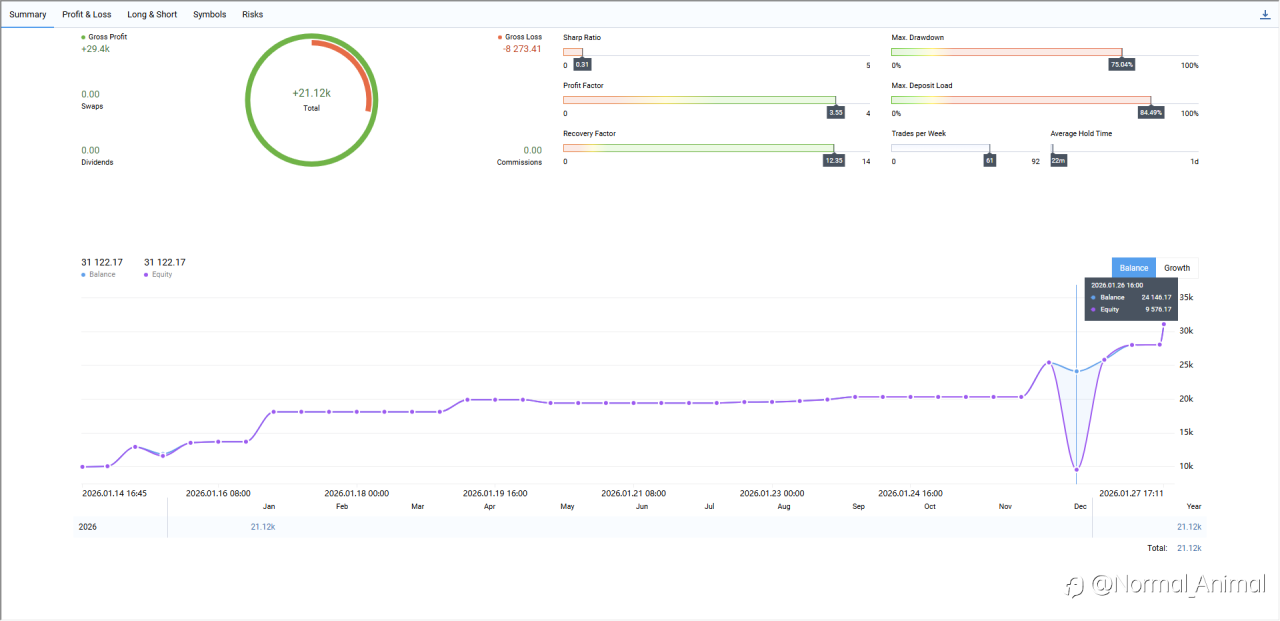Click the Max. Drawdown 75.04% marker
Viewport: 1280px width, 621px height.
click(x=1122, y=64)
